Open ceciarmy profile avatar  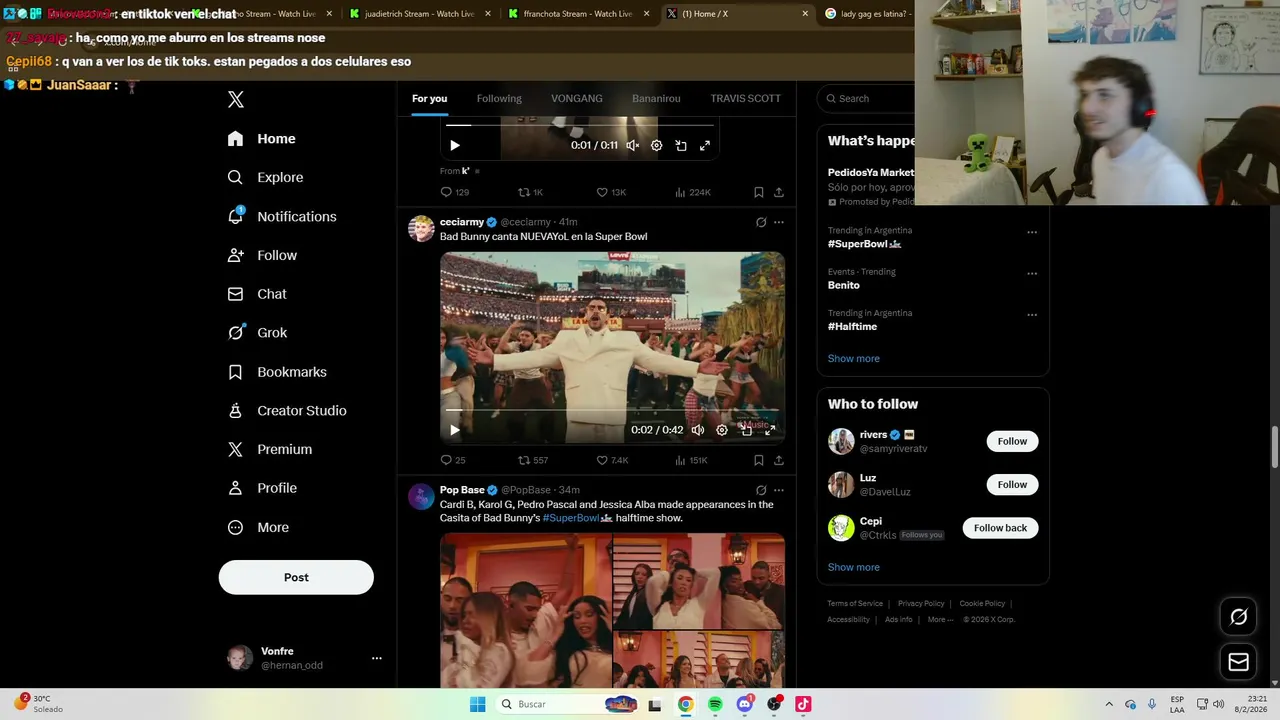coord(421,228)
